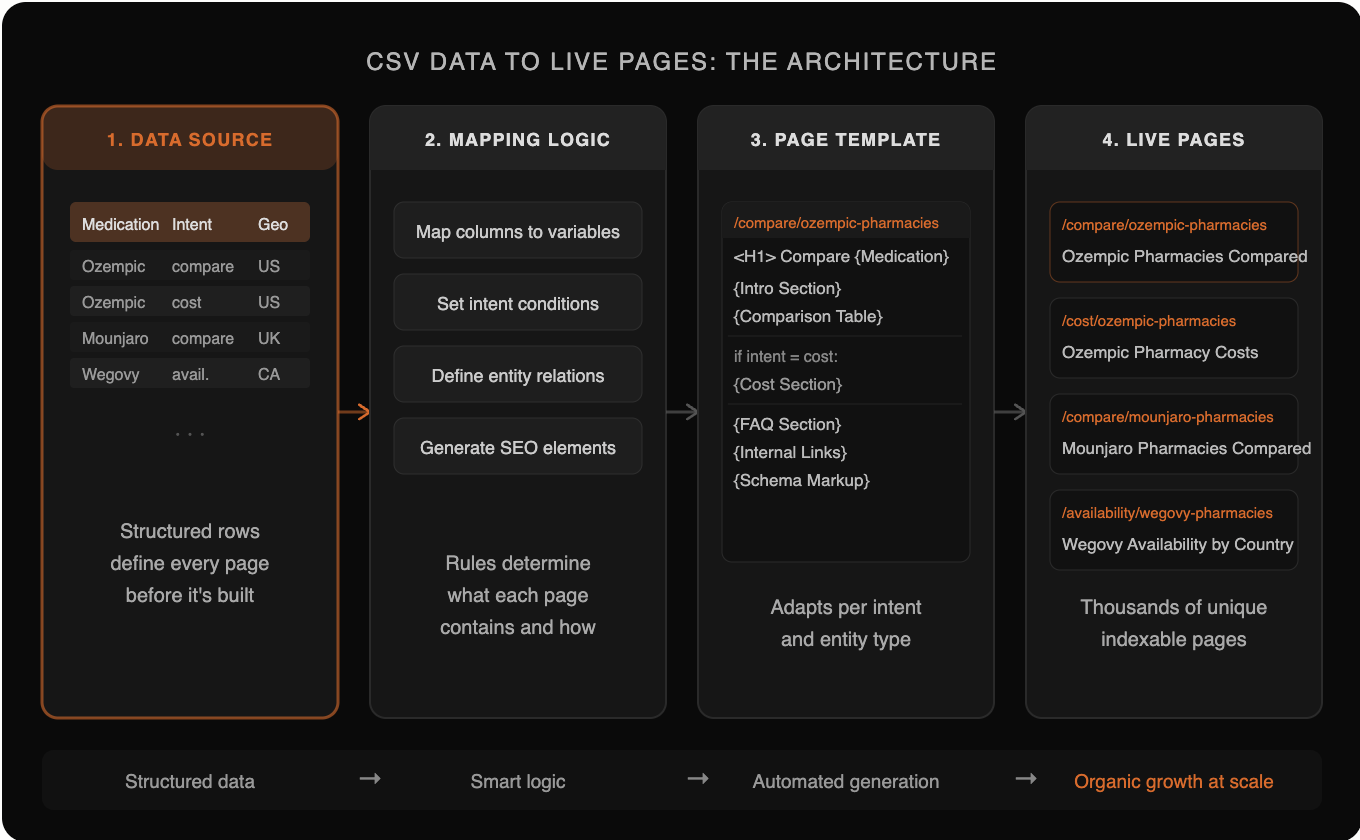This screenshot has width=1360, height=840.
Task: Click the 'Map columns to variables' box
Action: (x=518, y=231)
